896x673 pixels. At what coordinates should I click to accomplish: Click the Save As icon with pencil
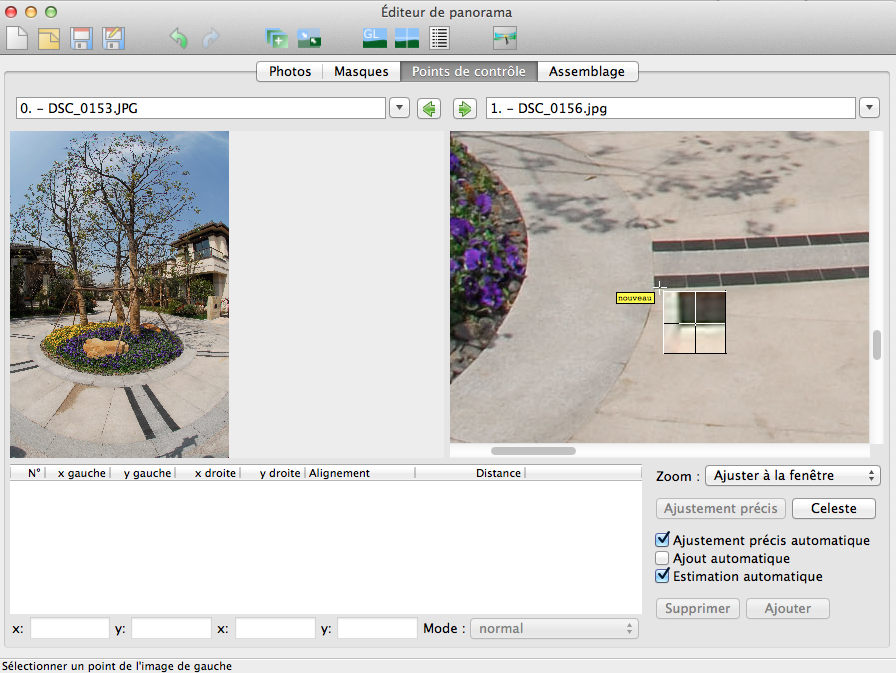tap(113, 39)
